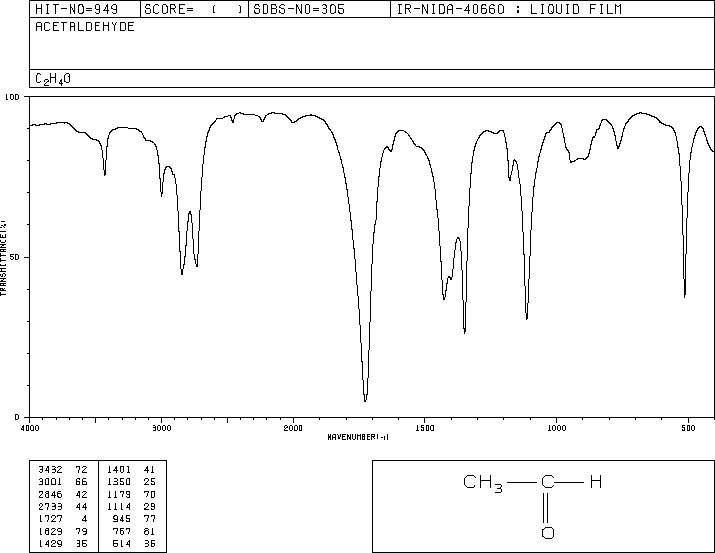715x553 pixels.
Task: Click the 4000 wavenumber axis label
Action: [30, 427]
